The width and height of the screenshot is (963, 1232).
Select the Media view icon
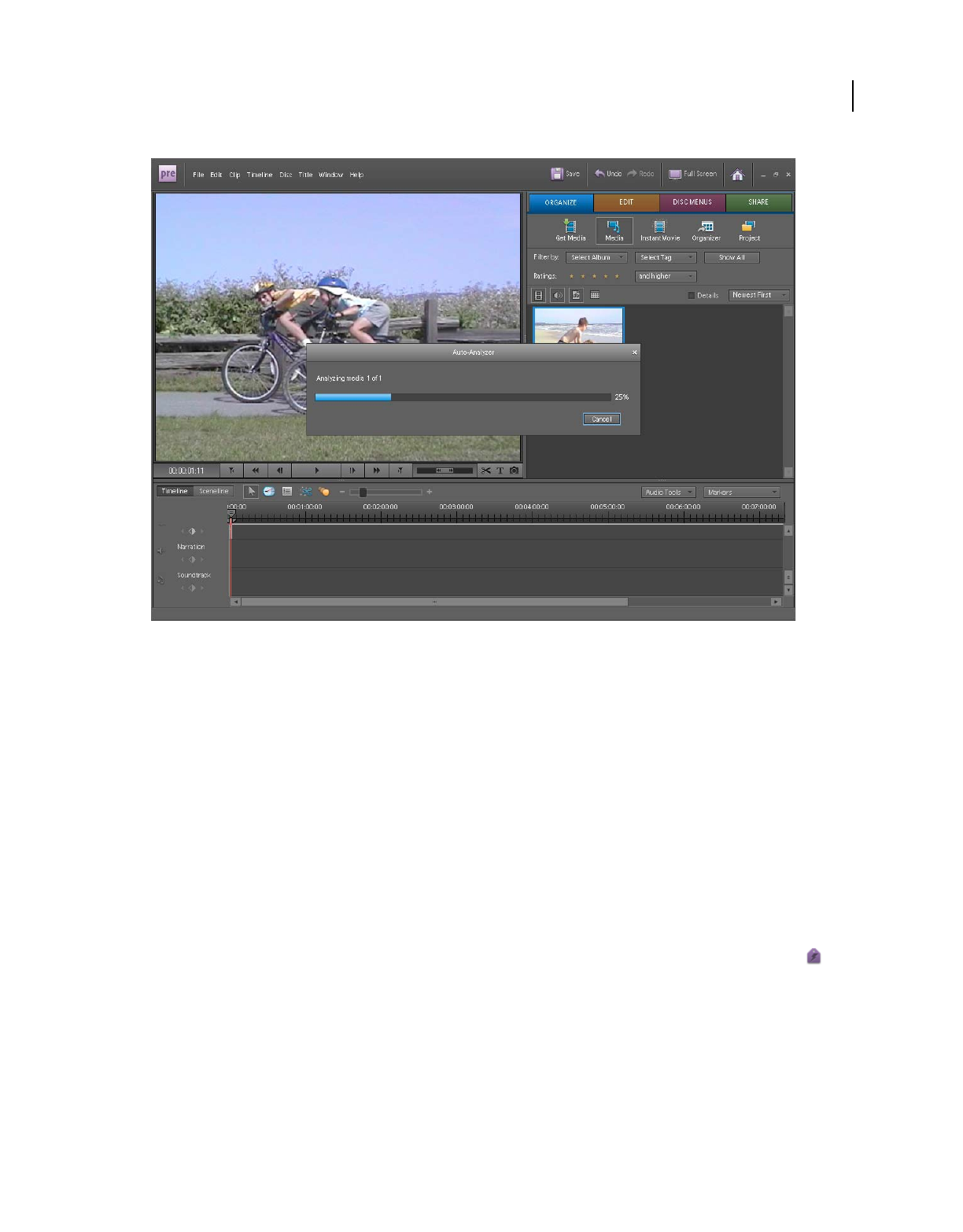pos(614,231)
